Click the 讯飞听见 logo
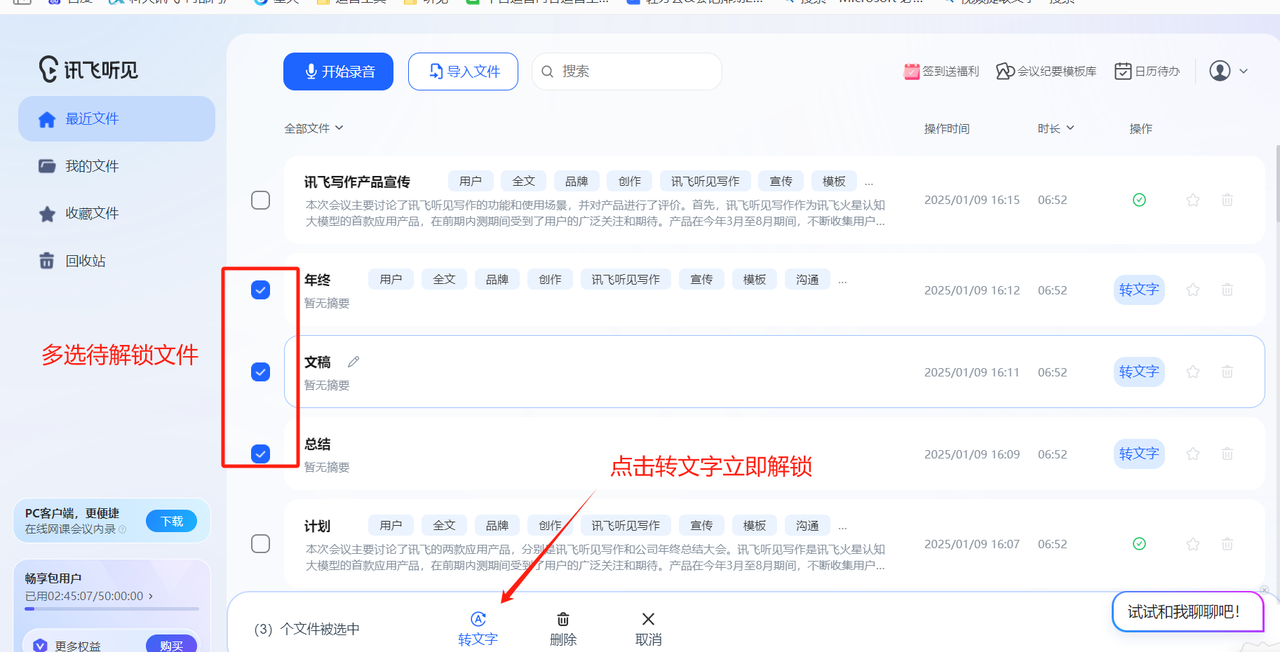1280x652 pixels. (x=88, y=68)
